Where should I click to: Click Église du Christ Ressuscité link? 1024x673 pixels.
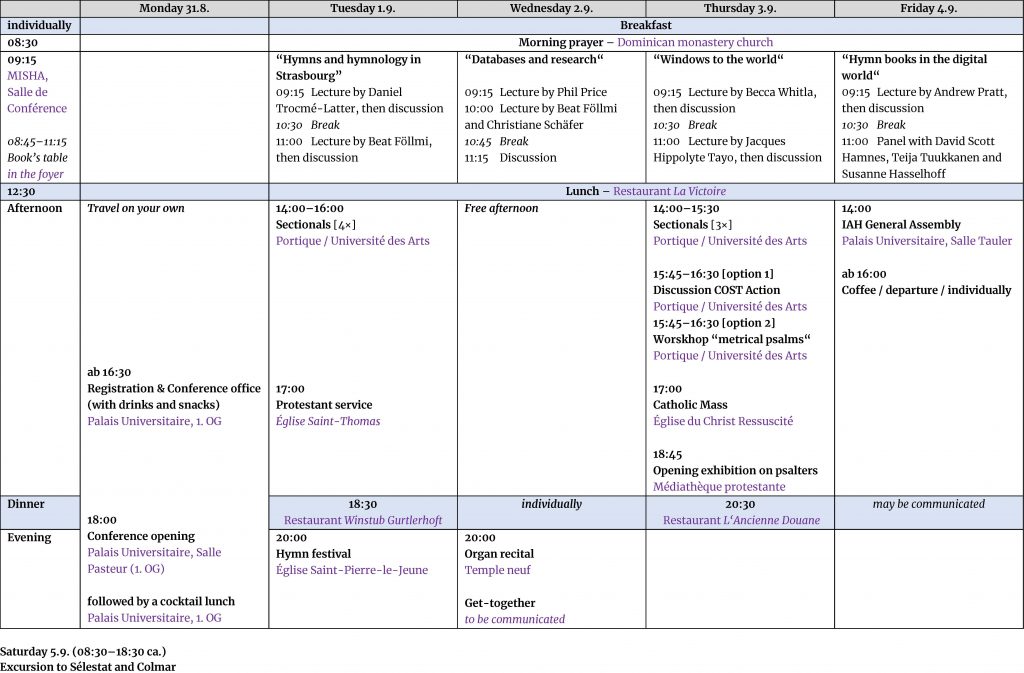(x=722, y=421)
